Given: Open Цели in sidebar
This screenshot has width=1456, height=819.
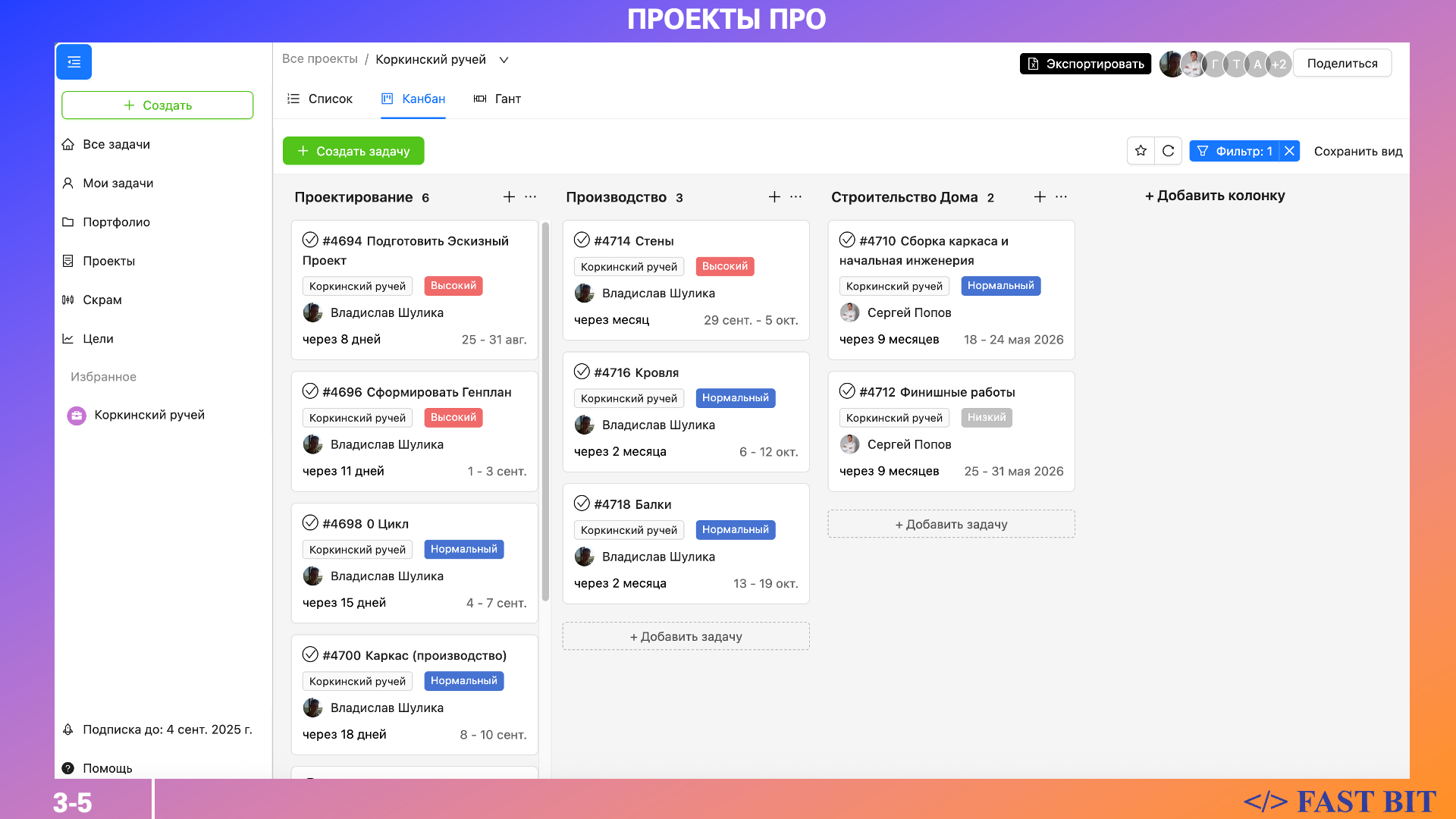Looking at the screenshot, I should 98,338.
